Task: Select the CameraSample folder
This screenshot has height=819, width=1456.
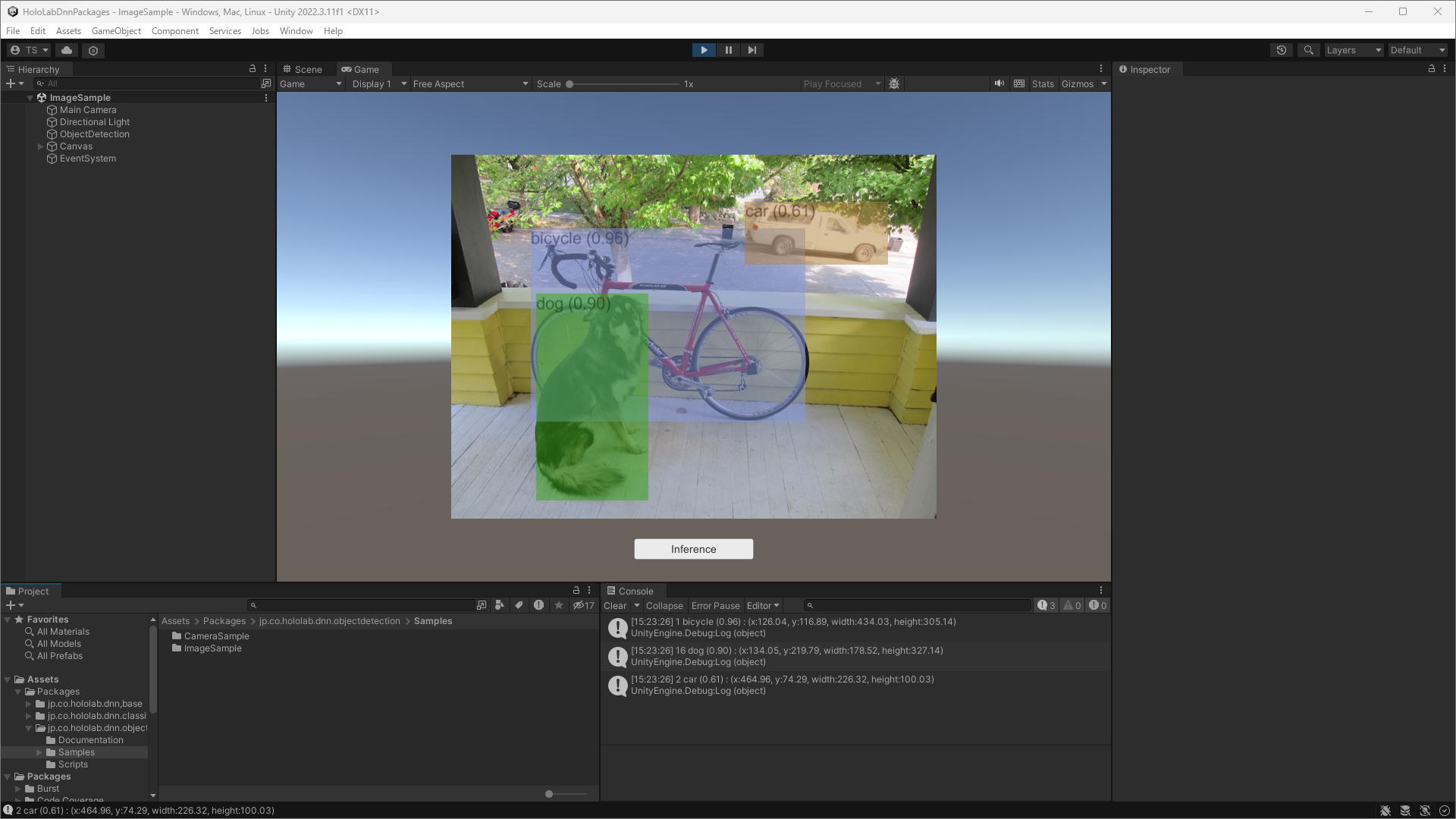Action: [x=216, y=636]
